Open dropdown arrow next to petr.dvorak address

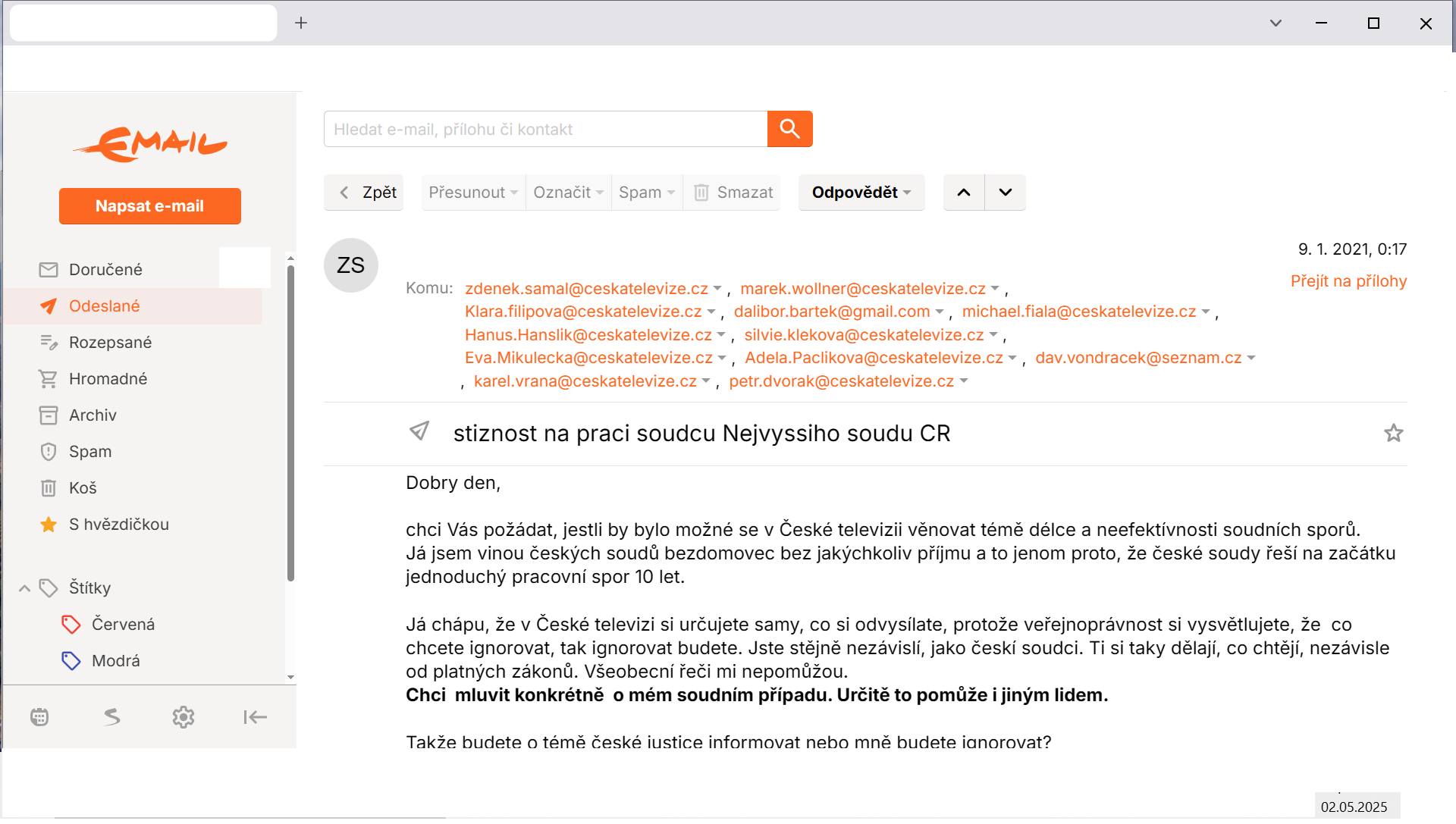pos(964,381)
